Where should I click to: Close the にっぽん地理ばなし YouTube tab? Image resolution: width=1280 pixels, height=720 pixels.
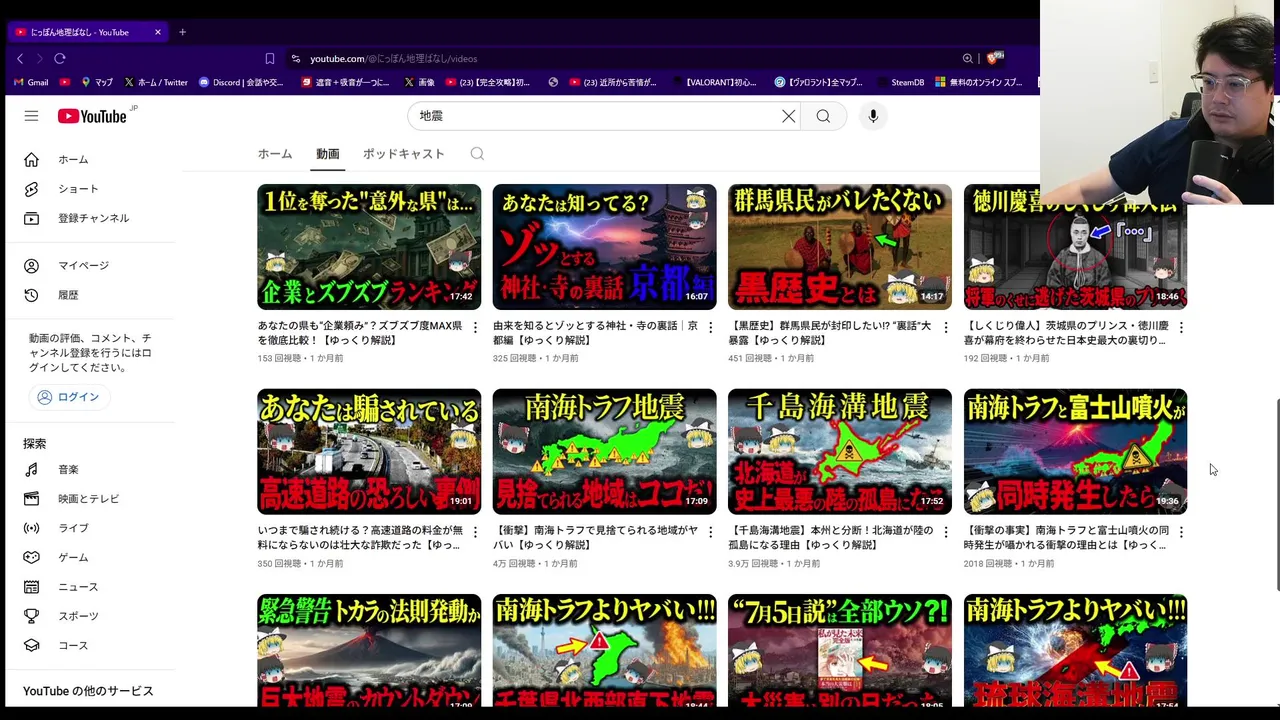158,32
